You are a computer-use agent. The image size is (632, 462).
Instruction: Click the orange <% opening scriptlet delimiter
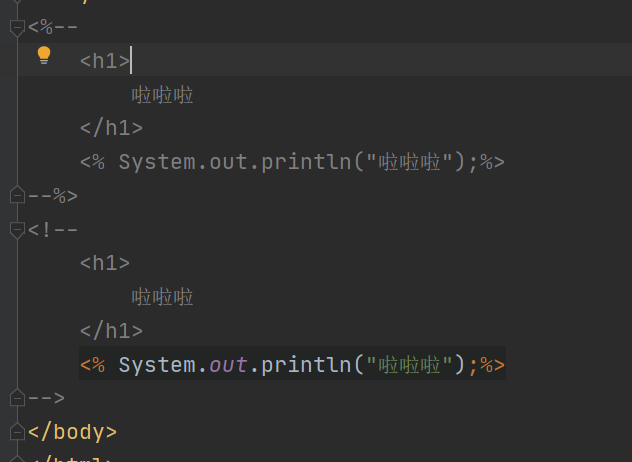click(92, 365)
